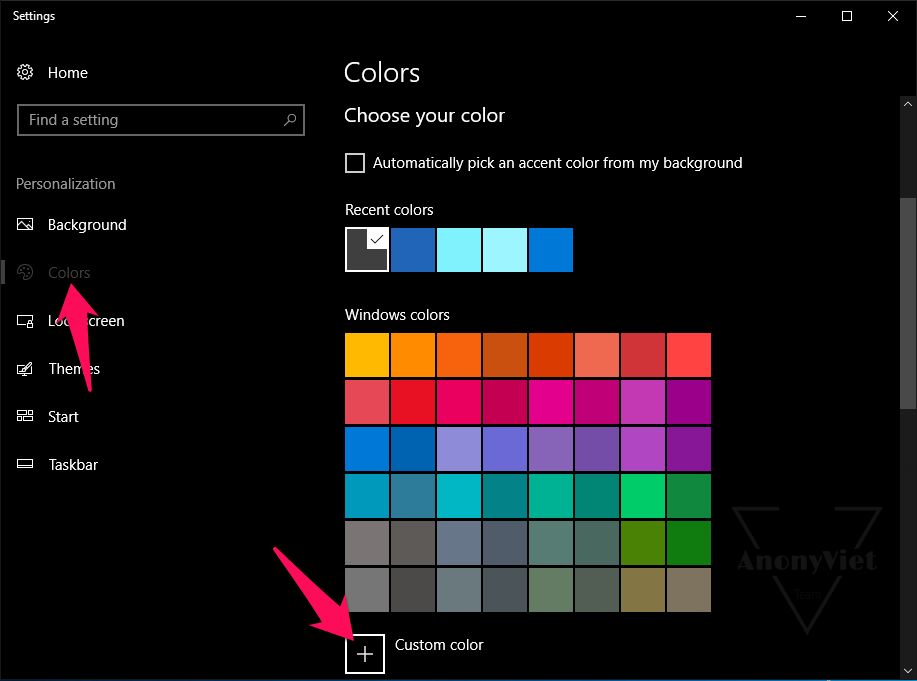Click the search magnifier icon
The width and height of the screenshot is (917, 681).
(290, 120)
